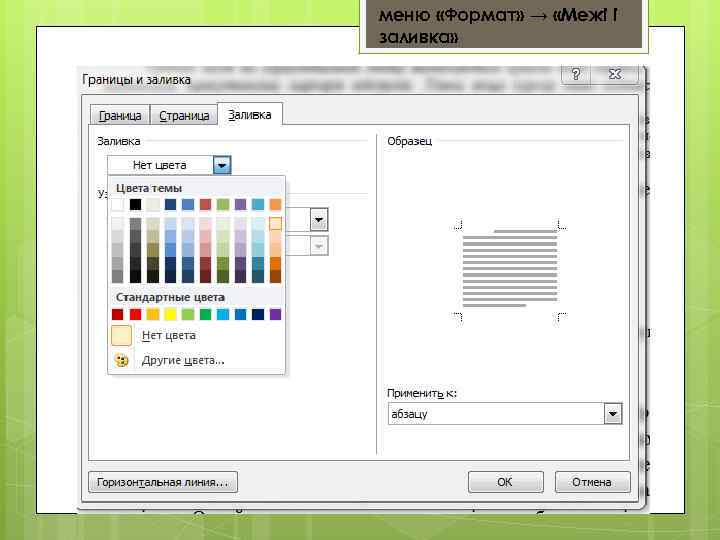Cancel the dialog with Отмена
Screen dimensions: 720x540
coord(592,482)
